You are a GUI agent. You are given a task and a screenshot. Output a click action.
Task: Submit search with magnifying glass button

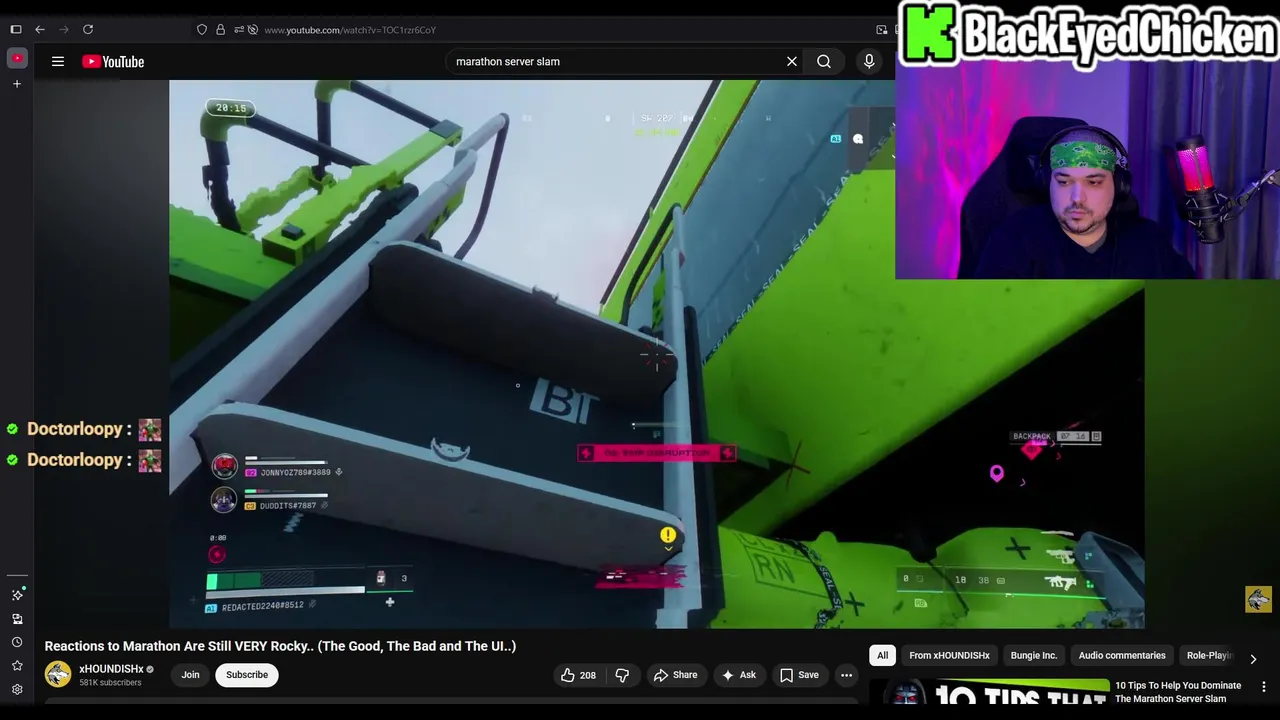tap(824, 62)
